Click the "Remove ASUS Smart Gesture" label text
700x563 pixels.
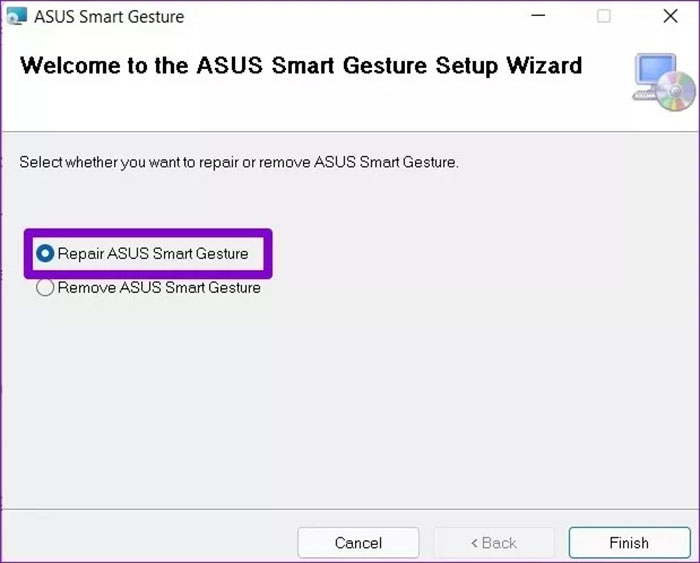pos(159,288)
